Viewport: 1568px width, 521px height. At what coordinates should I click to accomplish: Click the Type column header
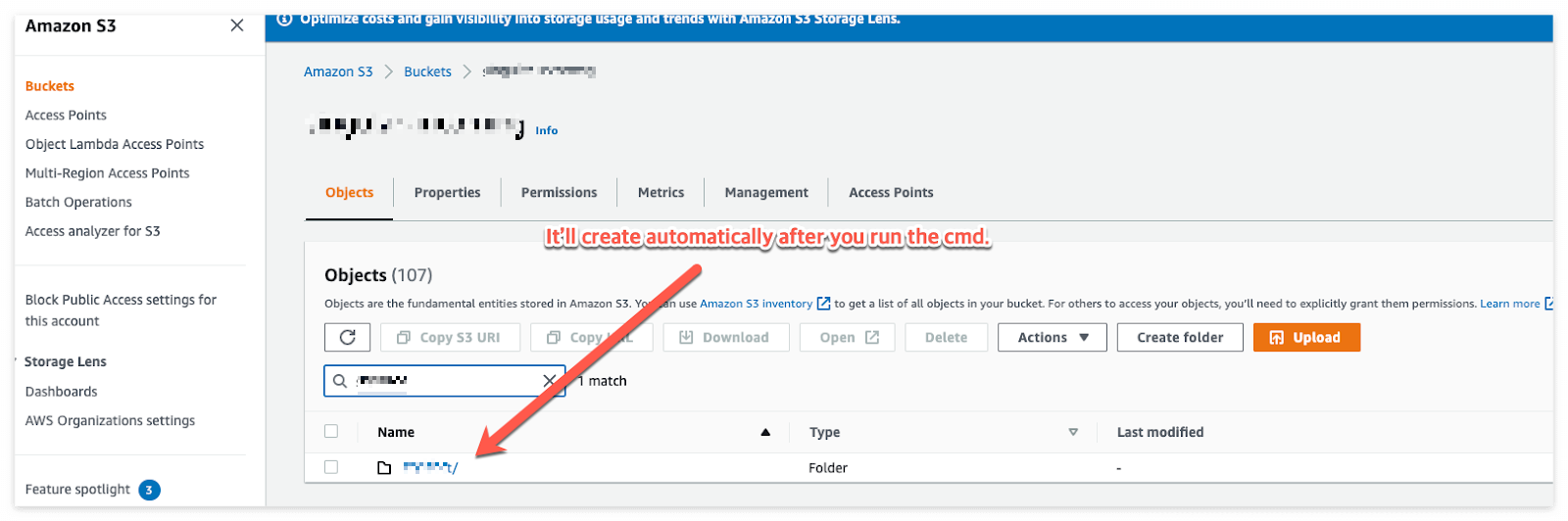824,432
